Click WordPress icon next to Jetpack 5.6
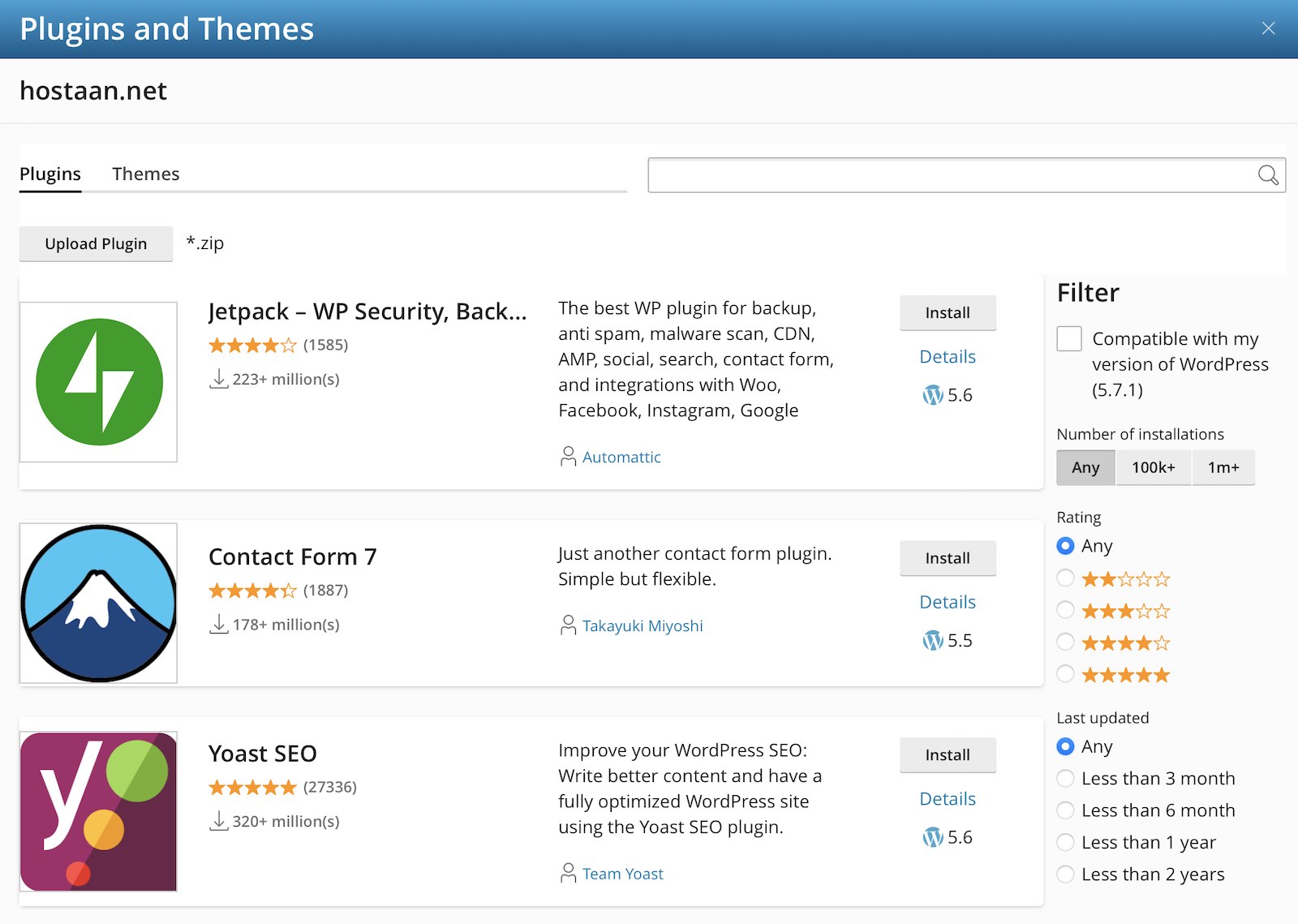 point(933,395)
